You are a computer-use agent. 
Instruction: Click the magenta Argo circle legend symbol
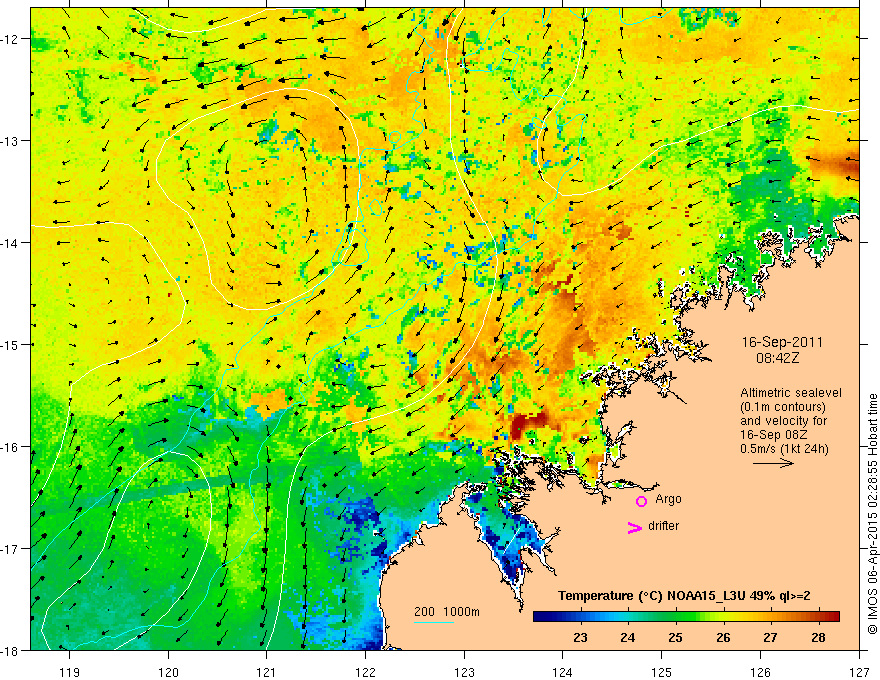pyautogui.click(x=641, y=501)
